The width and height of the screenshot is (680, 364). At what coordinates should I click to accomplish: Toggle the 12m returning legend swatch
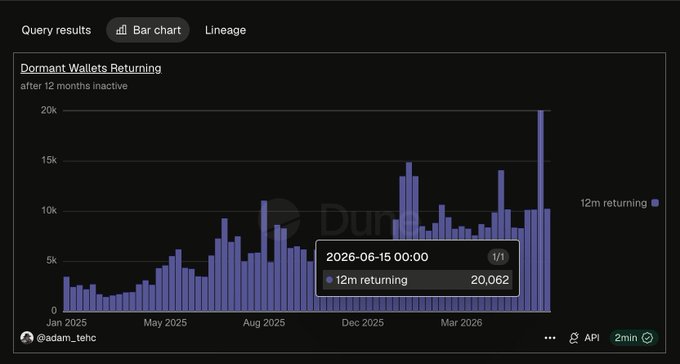[x=655, y=203]
